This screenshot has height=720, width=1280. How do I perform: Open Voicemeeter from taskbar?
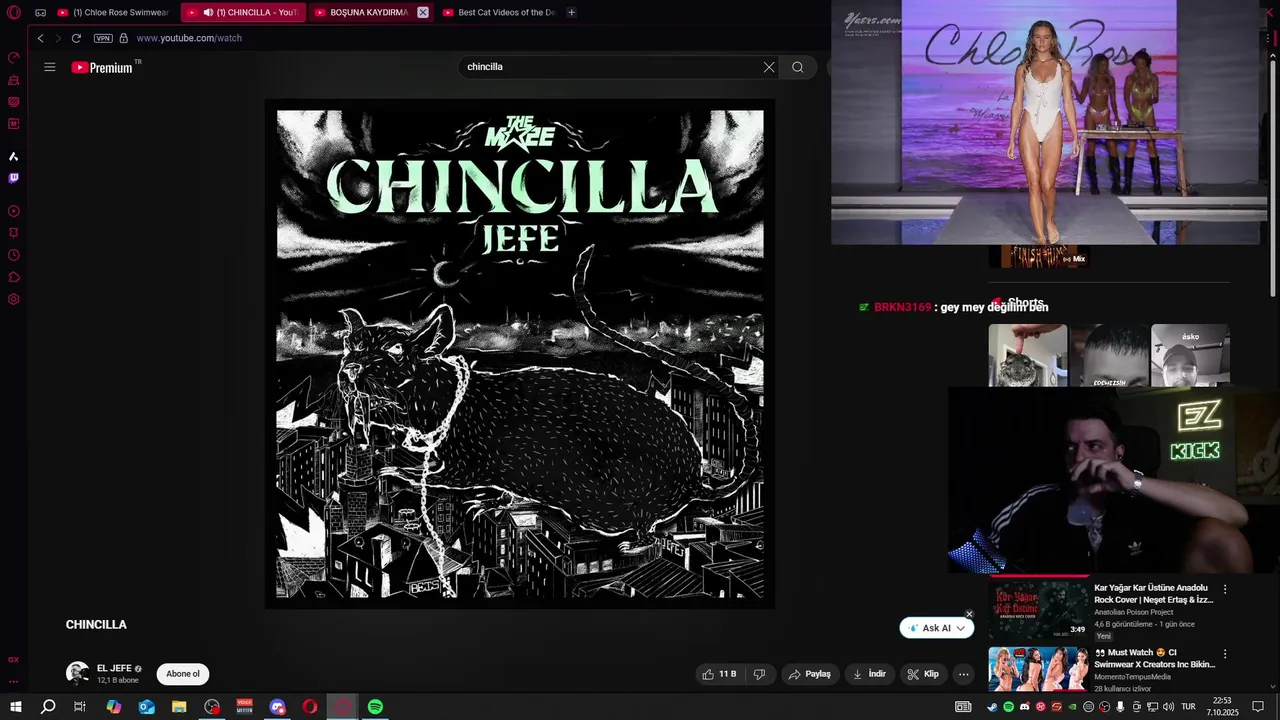click(244, 707)
